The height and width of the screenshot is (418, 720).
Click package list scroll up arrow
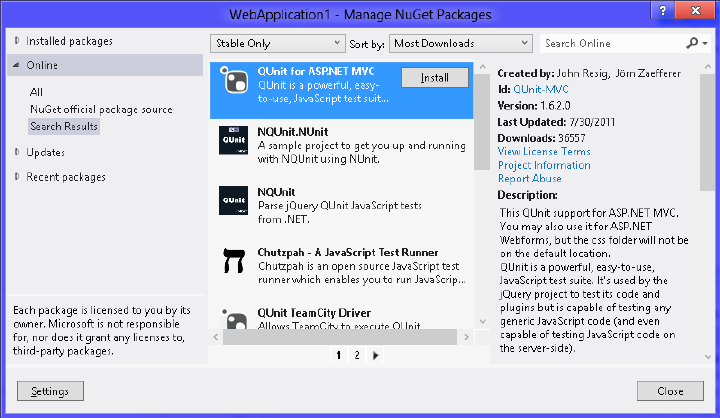pyautogui.click(x=482, y=67)
